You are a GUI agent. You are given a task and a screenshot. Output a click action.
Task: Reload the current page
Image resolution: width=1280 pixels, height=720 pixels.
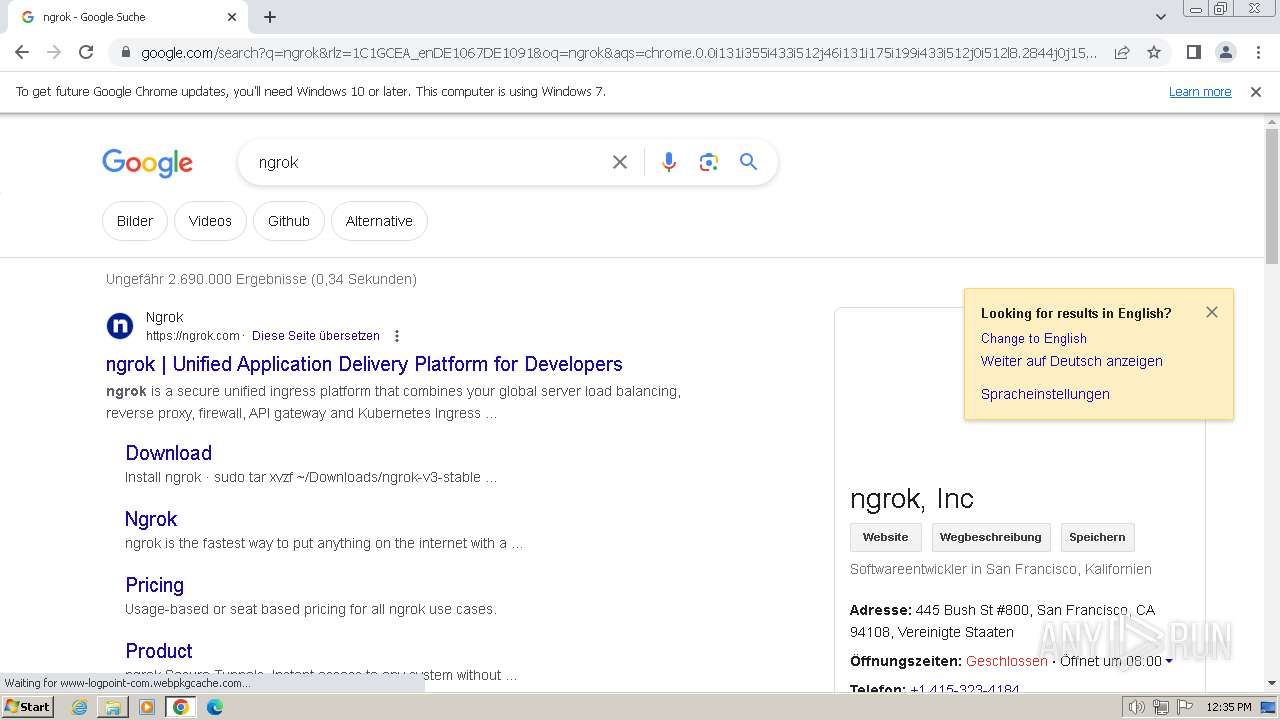coord(86,52)
